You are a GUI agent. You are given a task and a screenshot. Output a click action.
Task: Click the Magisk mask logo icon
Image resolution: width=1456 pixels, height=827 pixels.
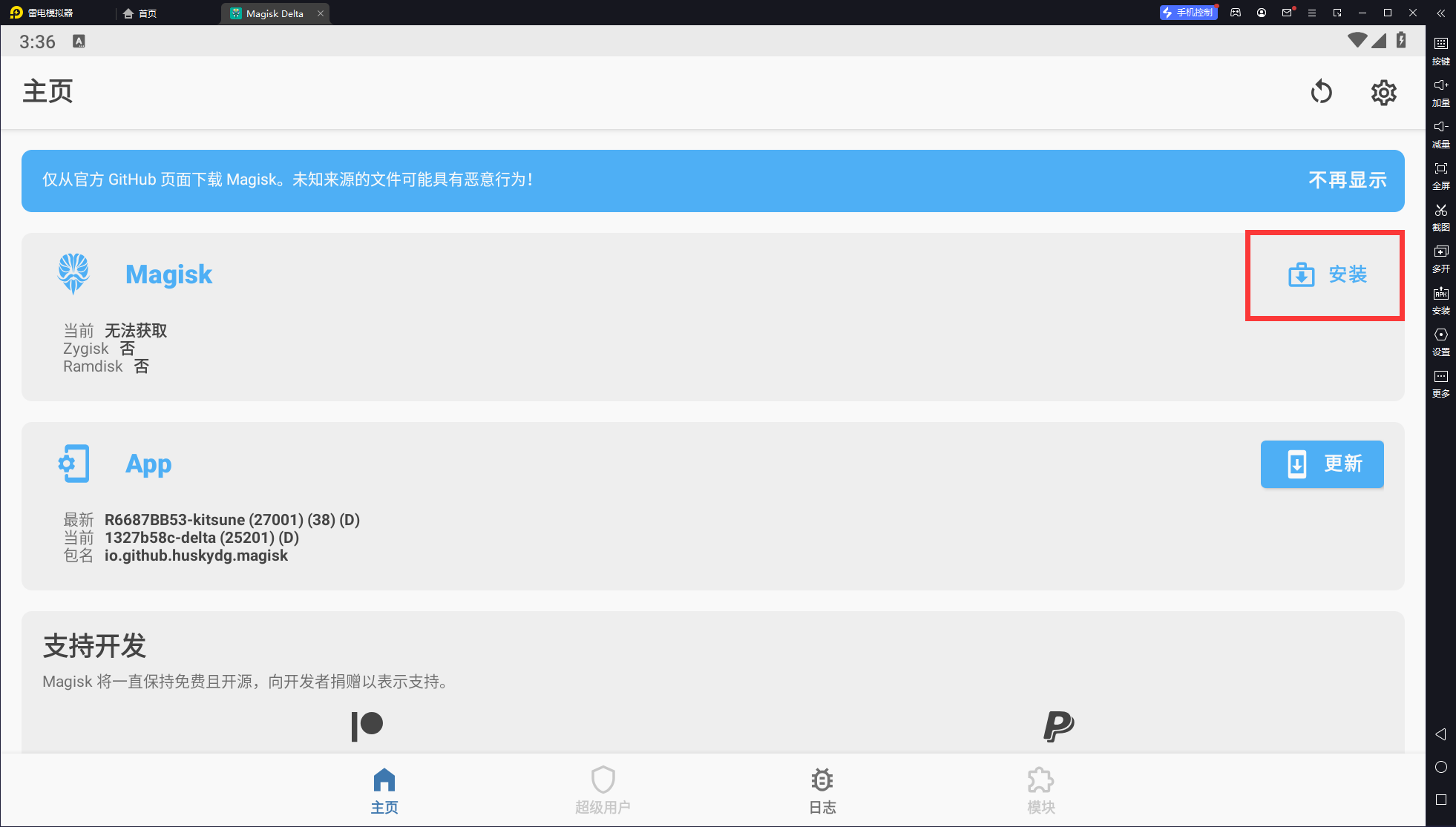tap(73, 274)
